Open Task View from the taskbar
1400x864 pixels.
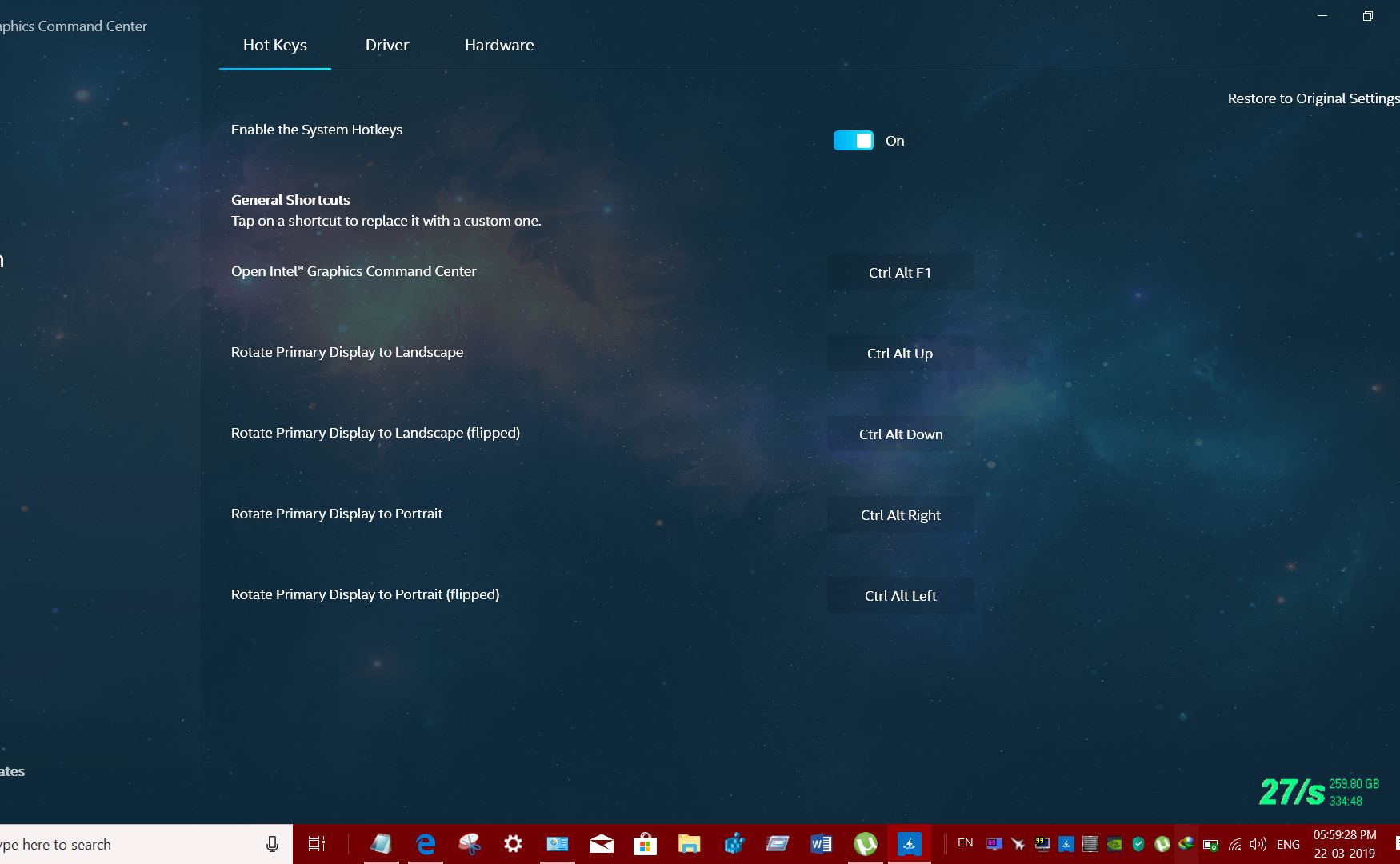[317, 844]
